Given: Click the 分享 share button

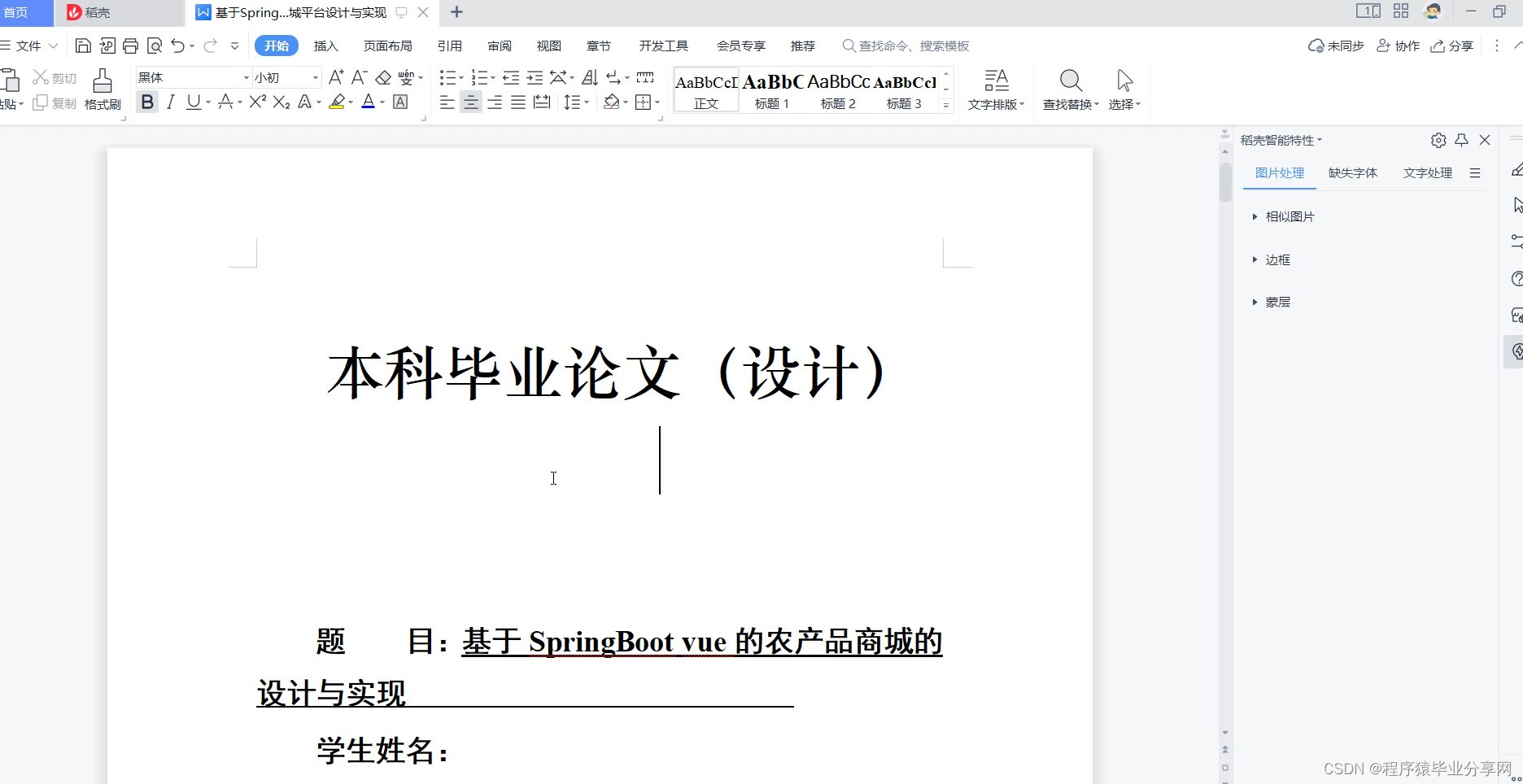Looking at the screenshot, I should coord(1452,46).
